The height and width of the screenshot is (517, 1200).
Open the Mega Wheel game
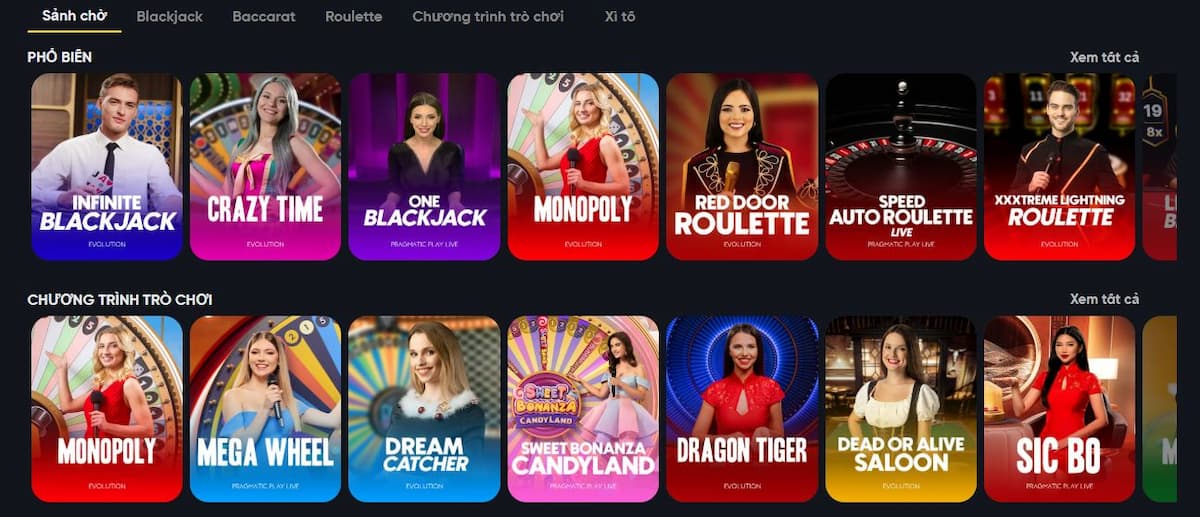coord(265,409)
